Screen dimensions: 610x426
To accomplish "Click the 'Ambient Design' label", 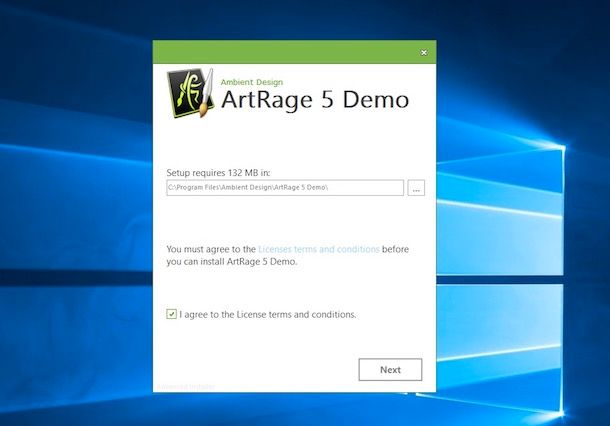I will (252, 82).
